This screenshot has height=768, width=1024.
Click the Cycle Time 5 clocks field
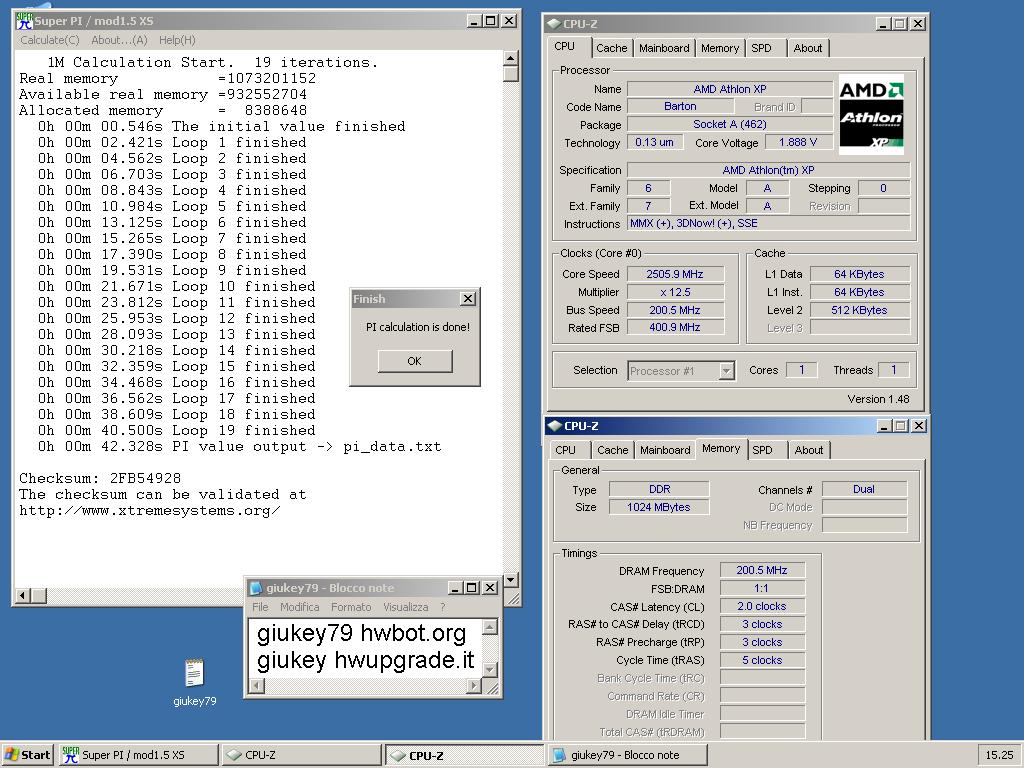(x=762, y=660)
